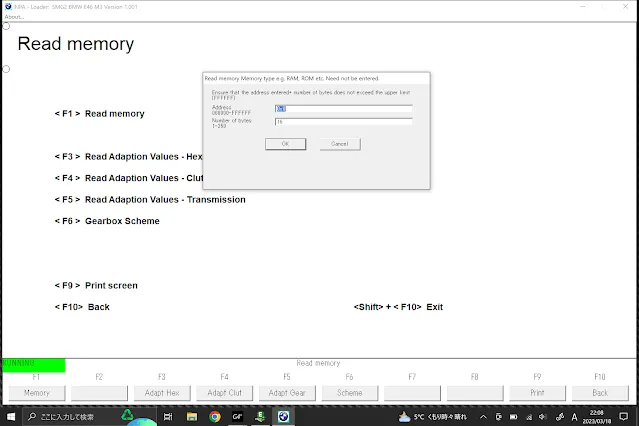Click the IME input mode A indicator
Screen dimensions: 639x426
coord(574,417)
